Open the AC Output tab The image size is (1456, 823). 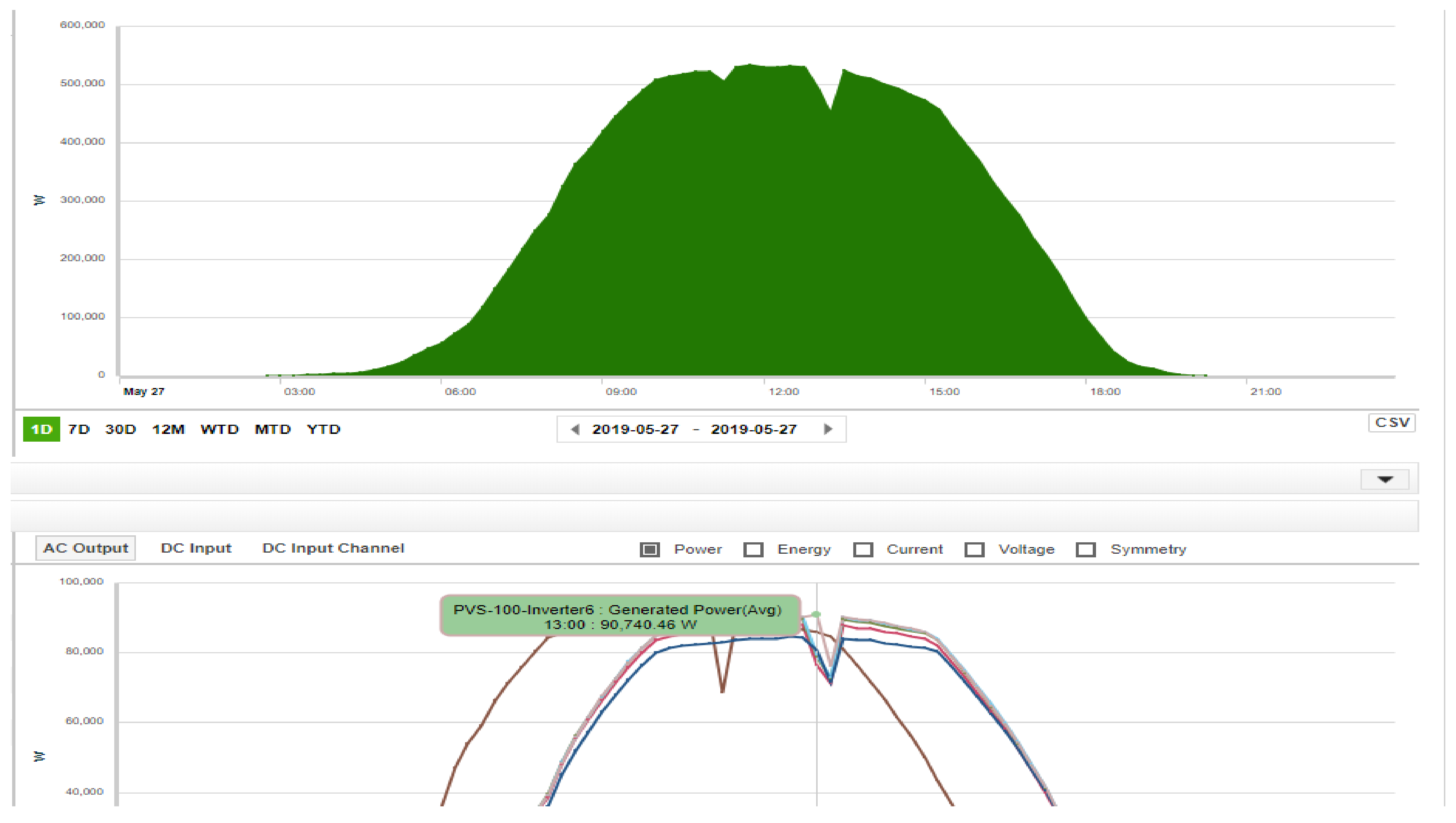(85, 548)
